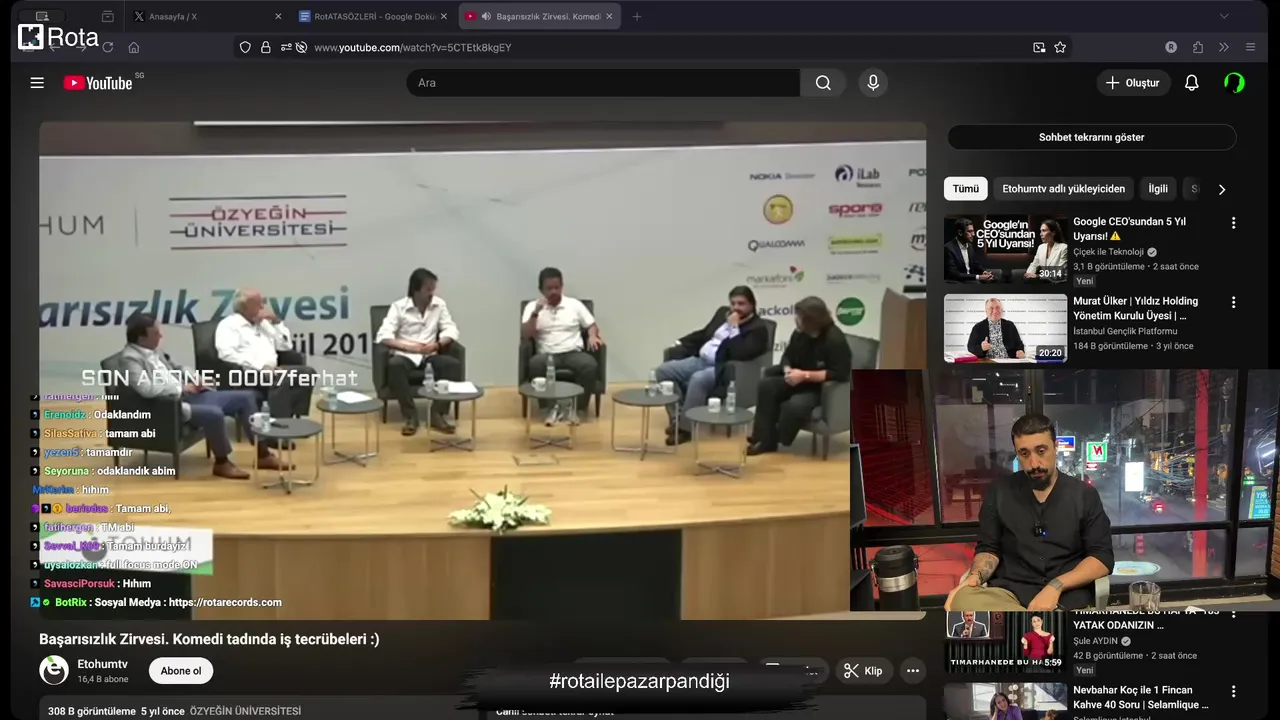Open options for Nevbahar Koç video
This screenshot has height=720, width=1280.
1233,691
